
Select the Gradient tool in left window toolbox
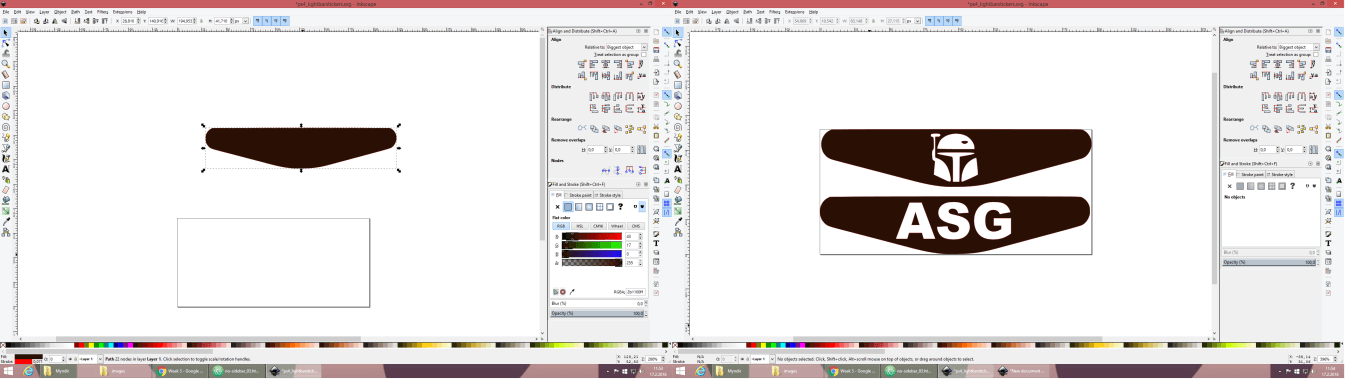pos(6,211)
